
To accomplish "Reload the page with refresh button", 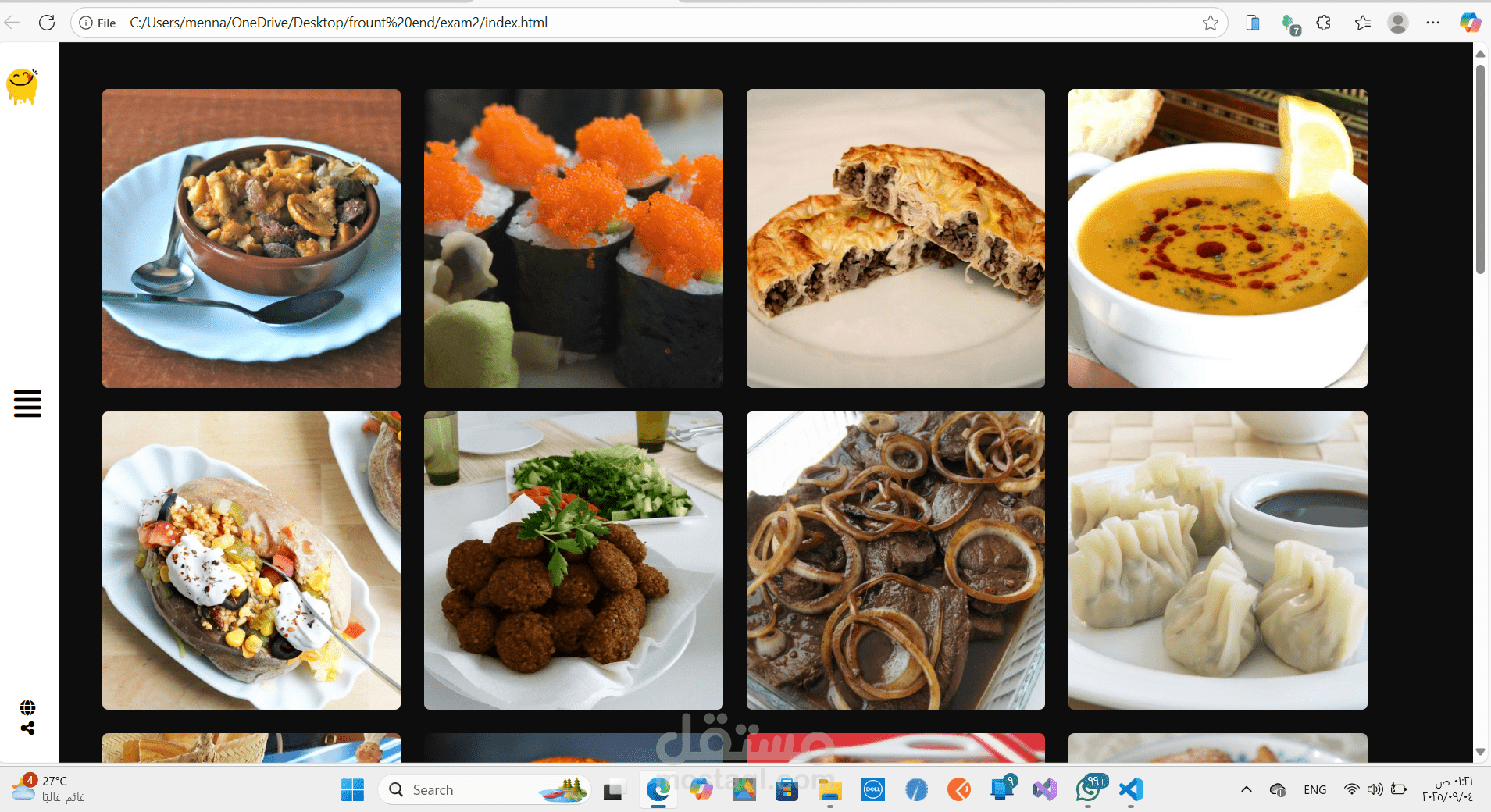I will coord(47,23).
